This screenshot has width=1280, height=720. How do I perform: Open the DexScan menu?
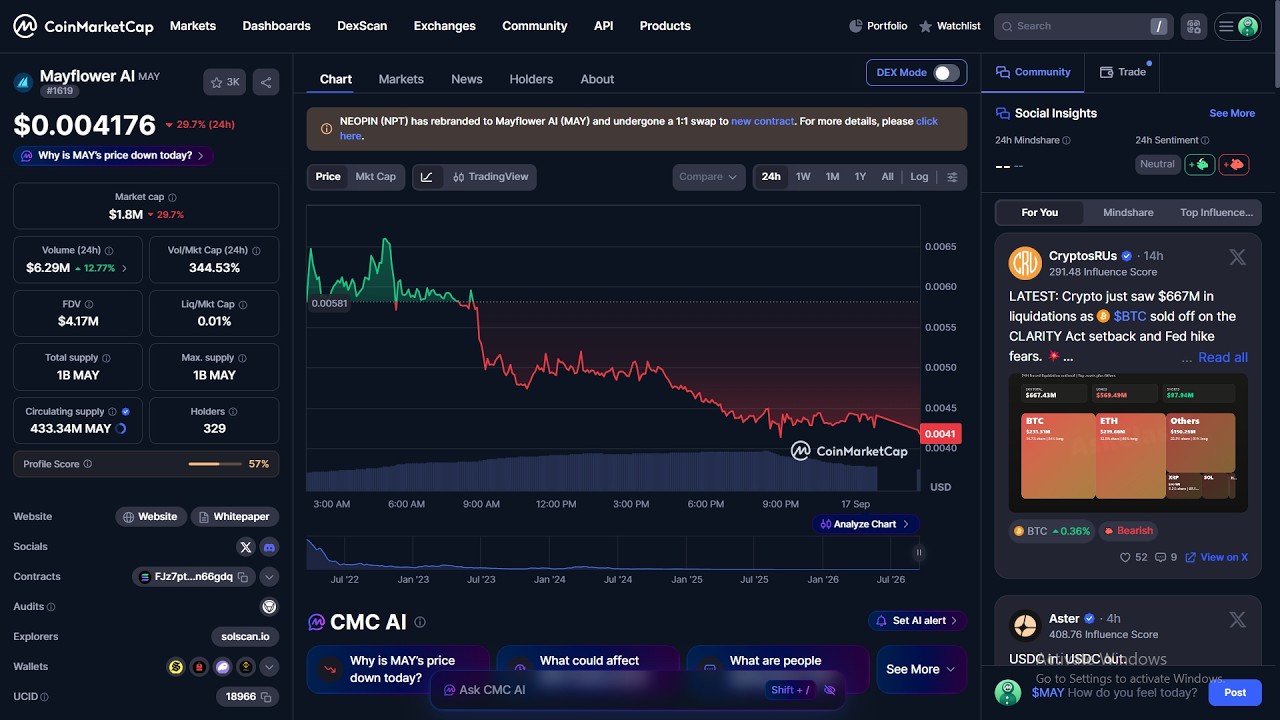pyautogui.click(x=362, y=26)
